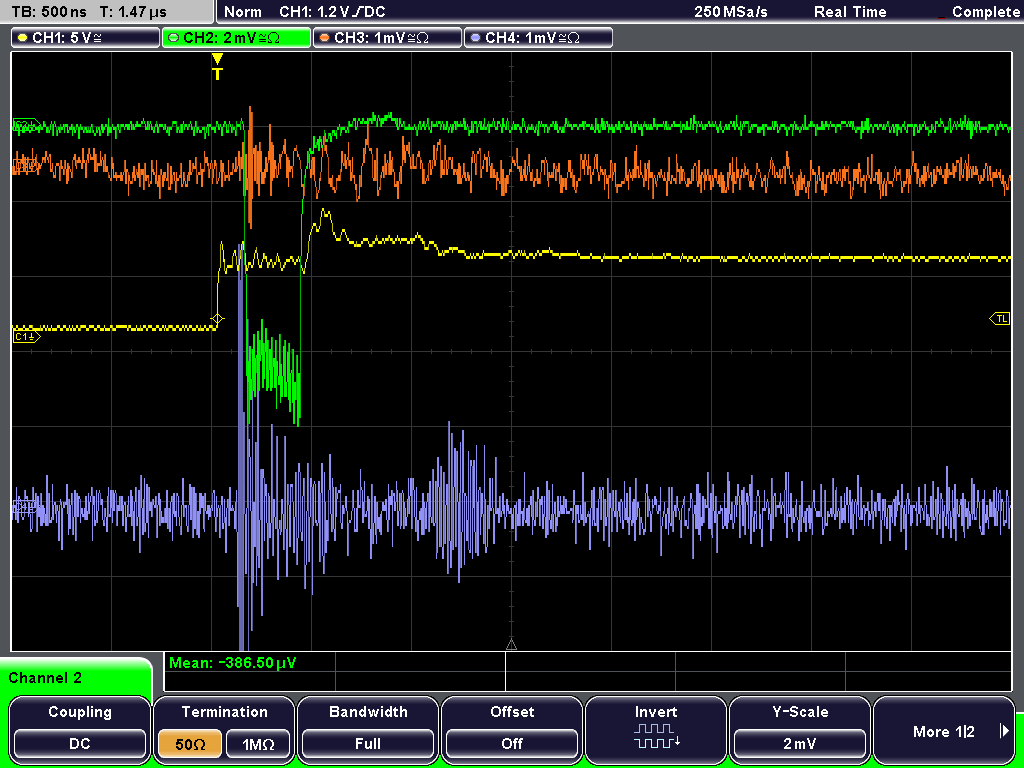
Task: Click the blue dot icon in CH4 label
Action: click(x=475, y=38)
